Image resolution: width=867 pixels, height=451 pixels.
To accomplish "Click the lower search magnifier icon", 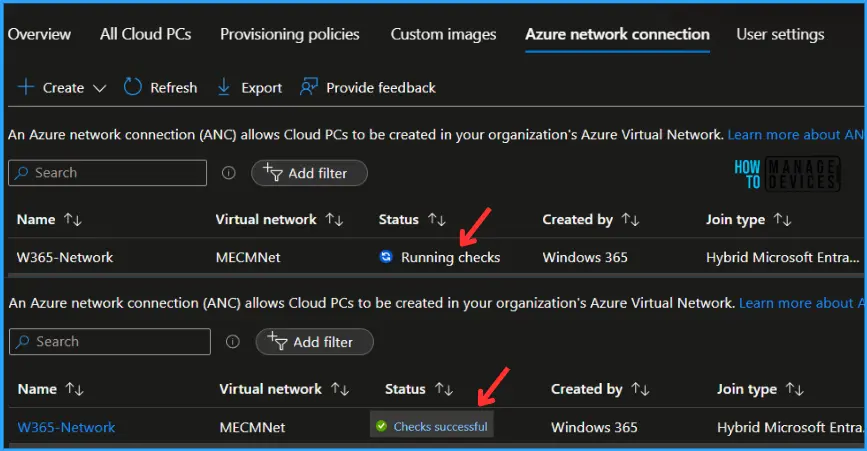I will 23,342.
